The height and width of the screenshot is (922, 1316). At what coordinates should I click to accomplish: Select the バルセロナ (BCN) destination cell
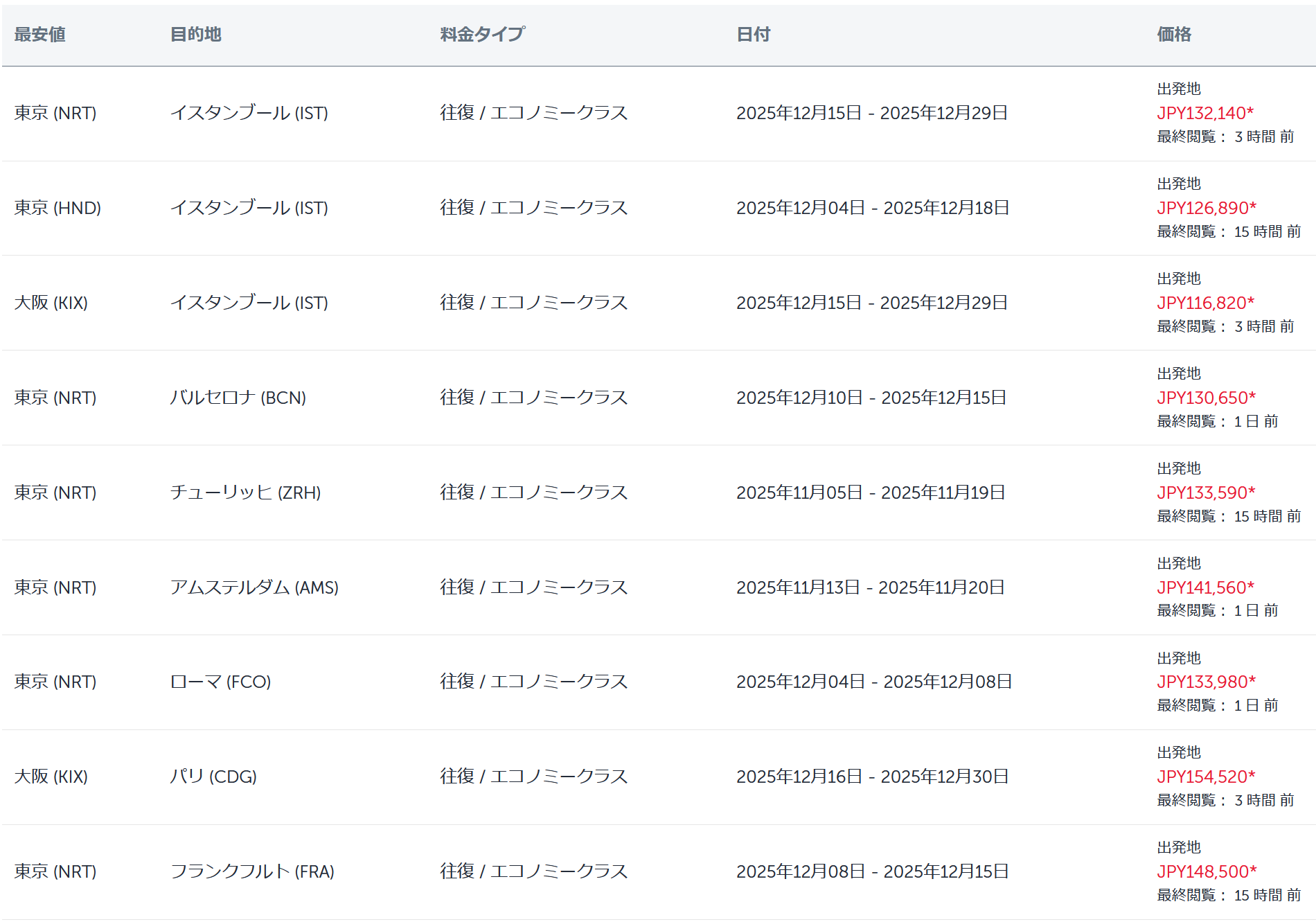pyautogui.click(x=238, y=398)
